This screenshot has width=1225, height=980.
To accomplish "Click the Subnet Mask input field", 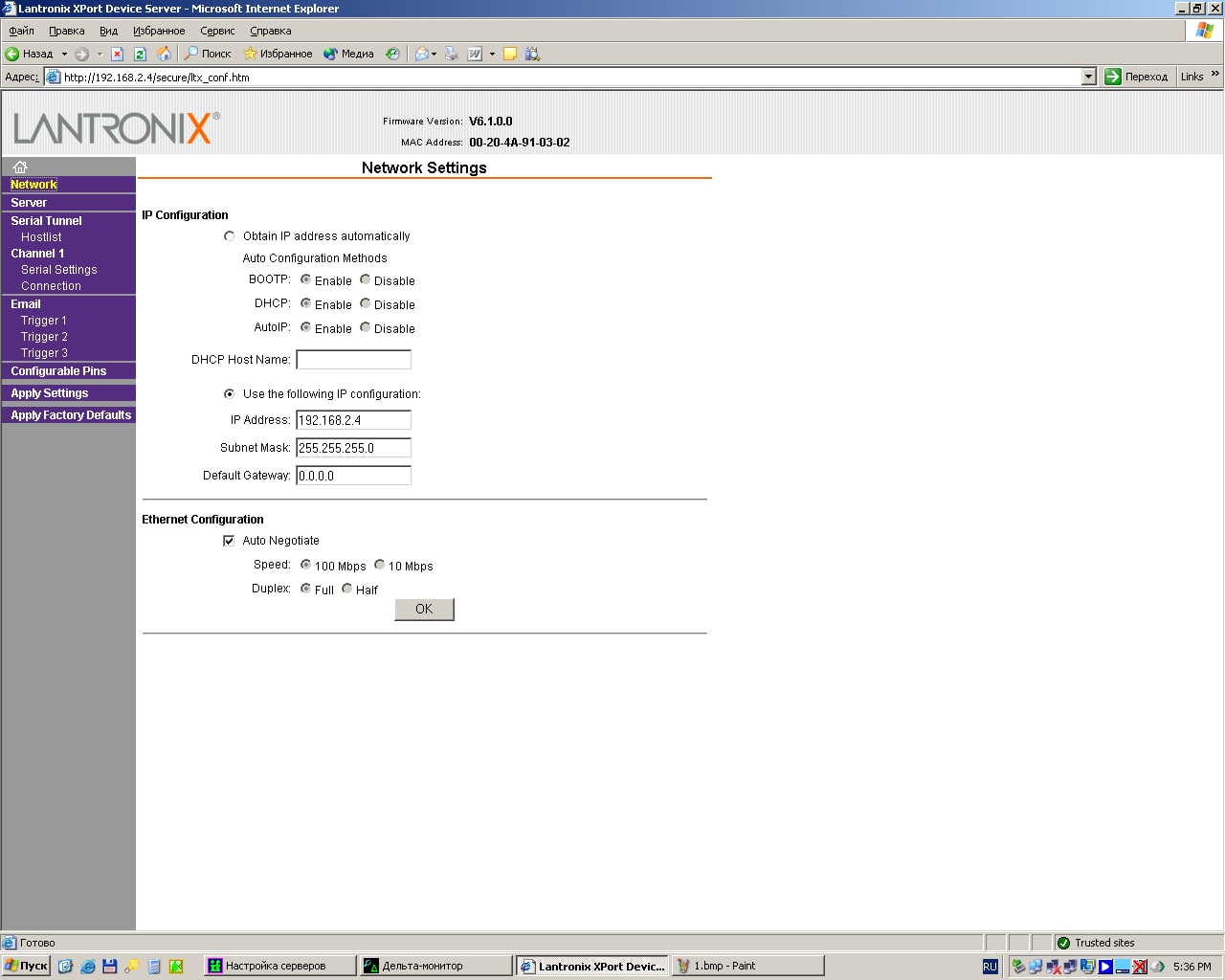I will [353, 448].
